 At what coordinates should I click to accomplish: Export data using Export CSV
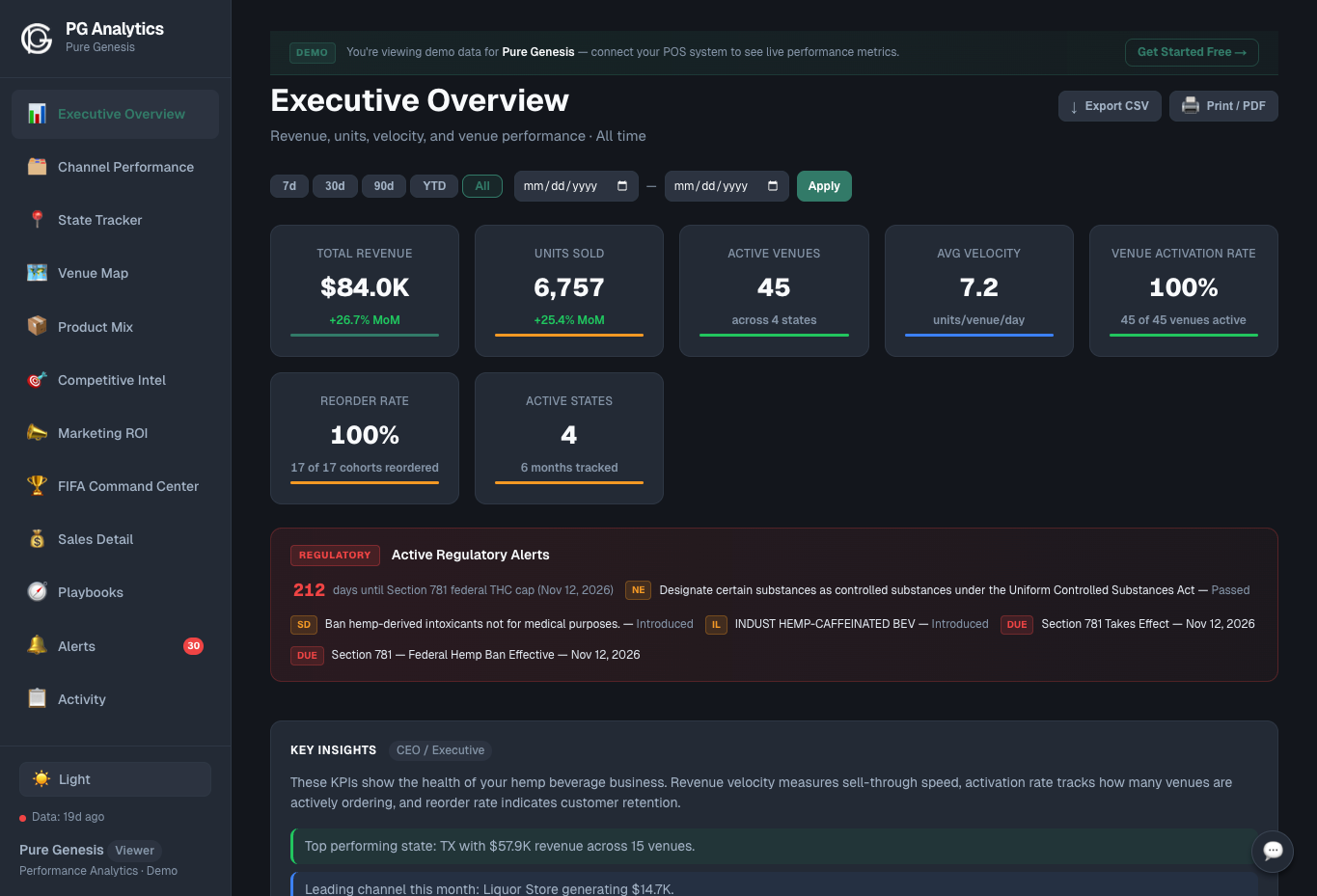[1110, 105]
